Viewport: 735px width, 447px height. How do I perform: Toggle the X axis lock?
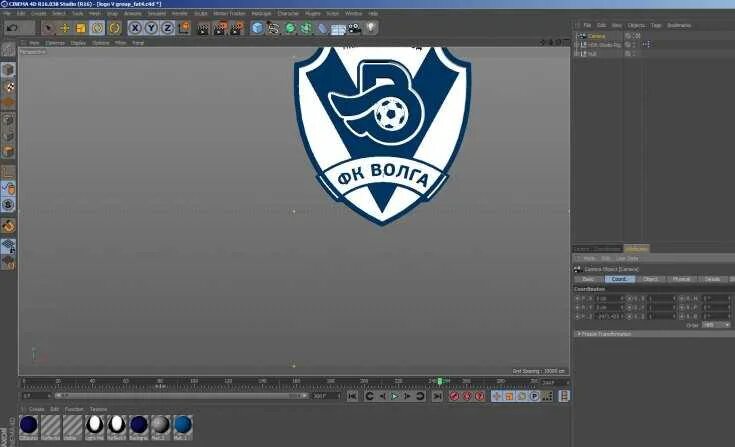pos(135,28)
